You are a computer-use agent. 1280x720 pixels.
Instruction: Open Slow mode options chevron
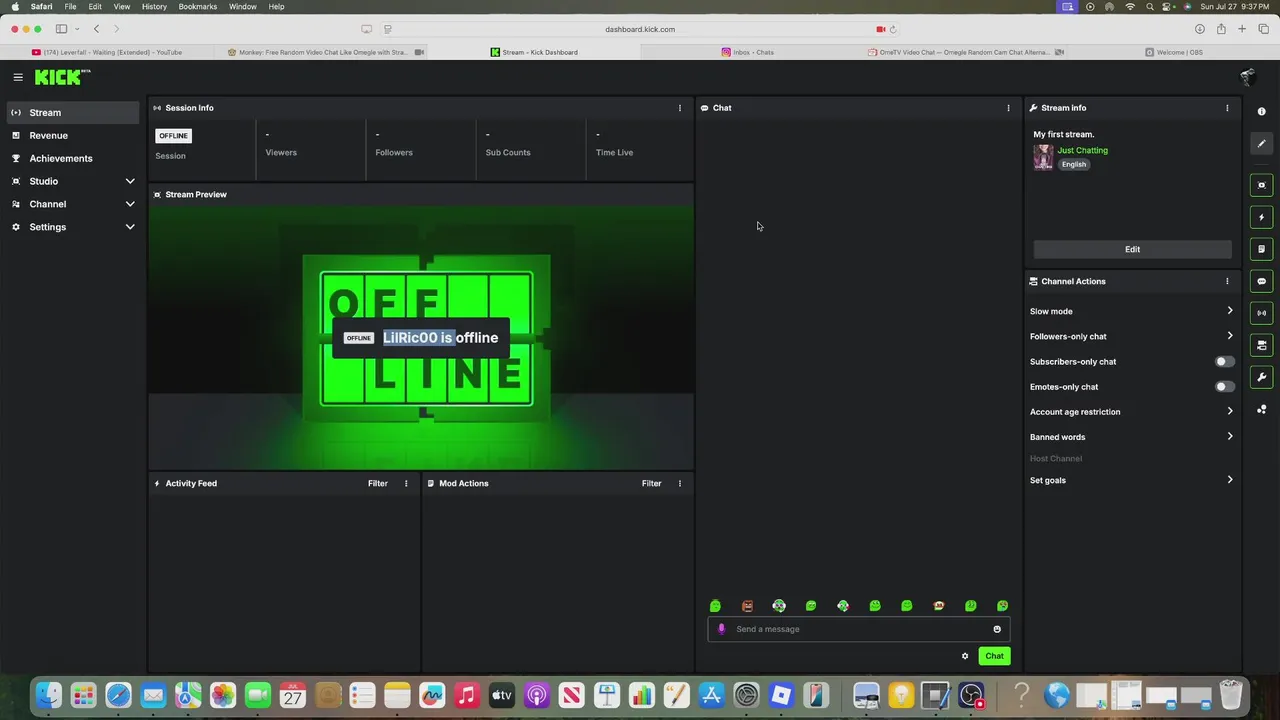click(x=1229, y=311)
